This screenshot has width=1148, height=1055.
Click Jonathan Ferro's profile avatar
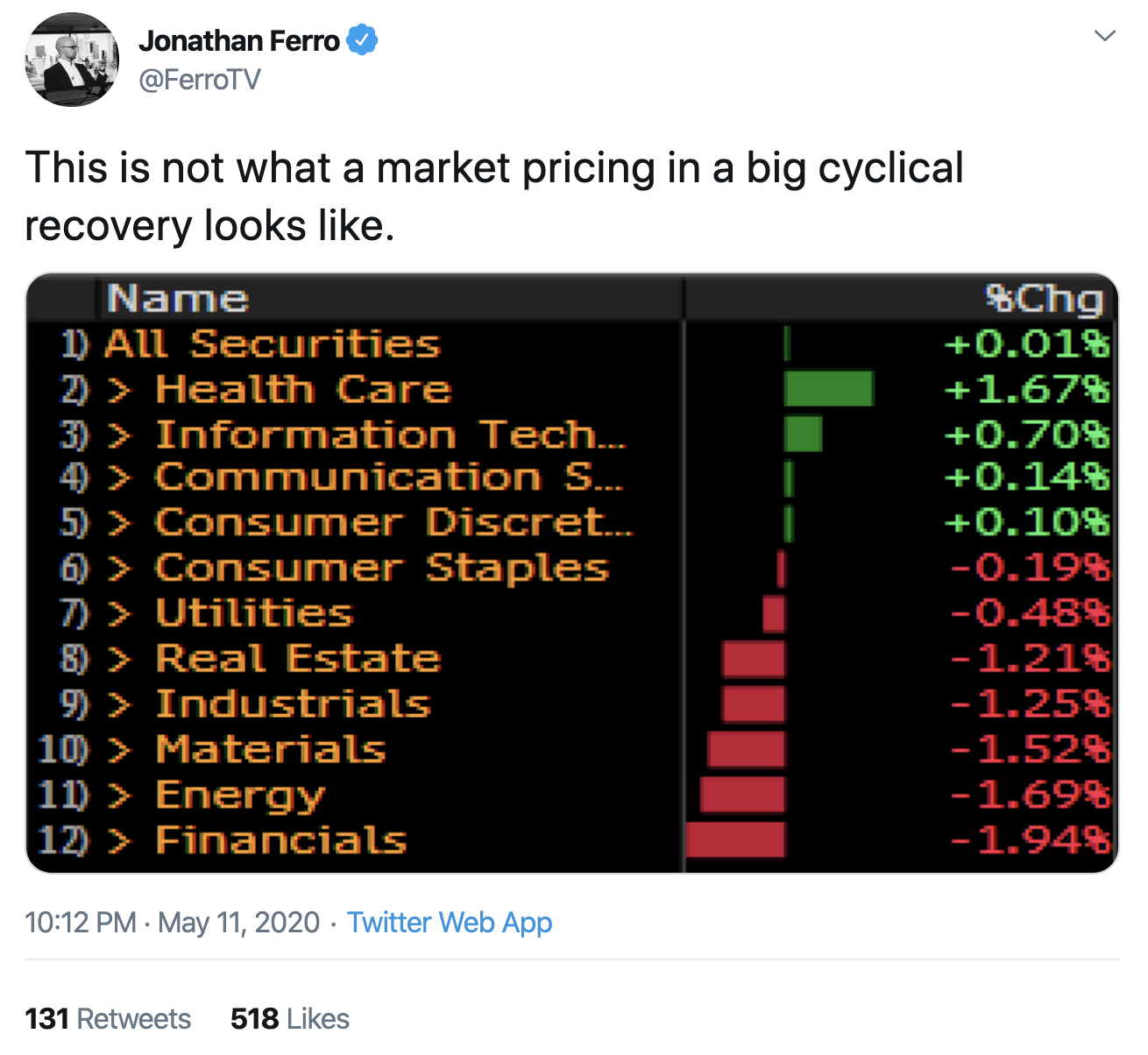[72, 60]
